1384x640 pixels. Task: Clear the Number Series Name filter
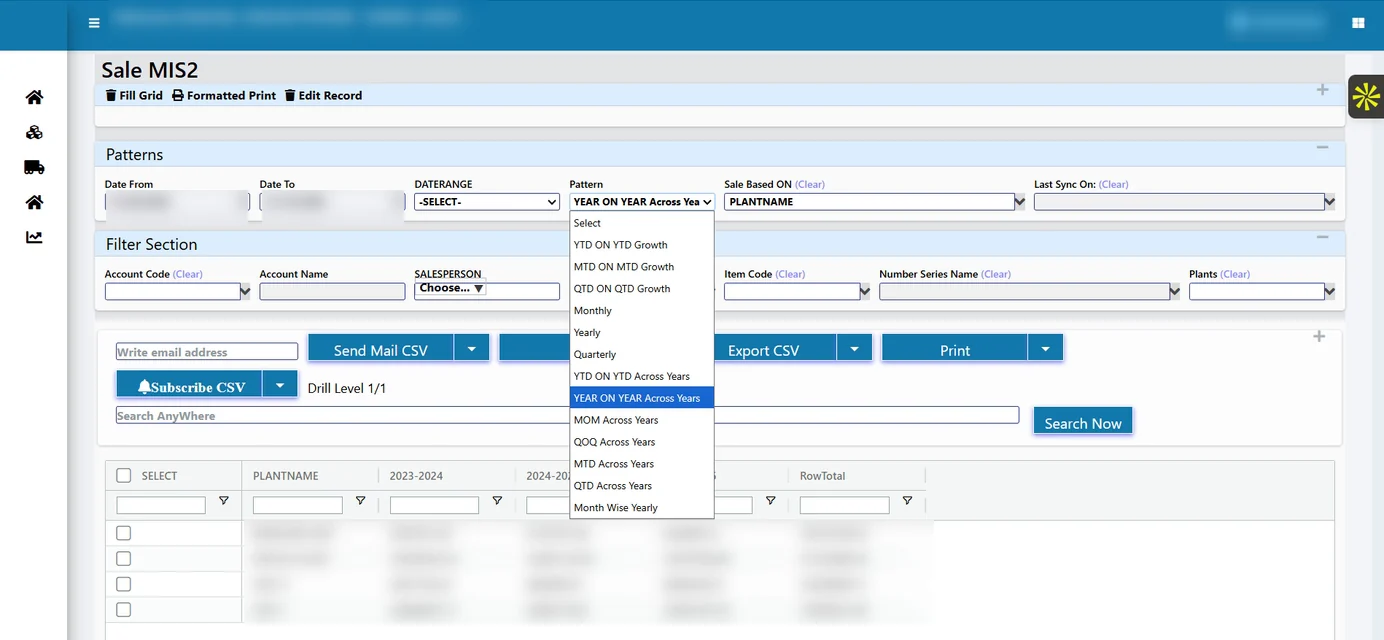(996, 274)
